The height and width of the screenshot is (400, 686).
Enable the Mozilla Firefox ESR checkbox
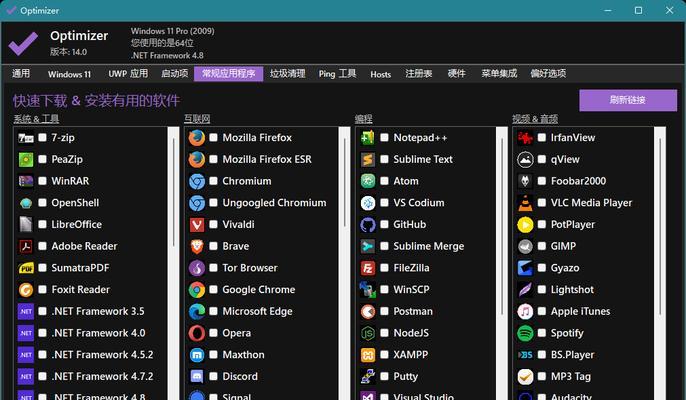[x=214, y=159]
